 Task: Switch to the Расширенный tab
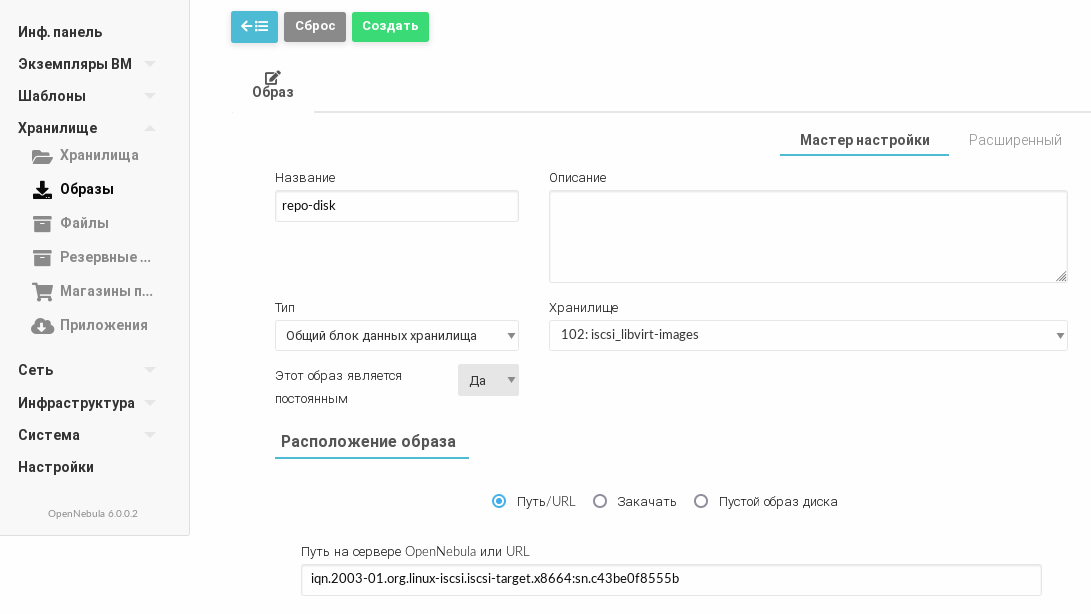coord(1015,140)
